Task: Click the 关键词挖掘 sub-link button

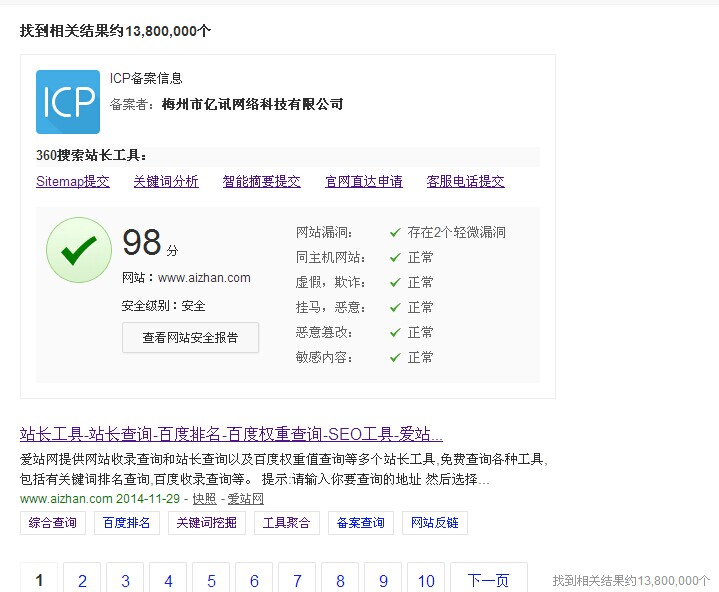Action: [205, 523]
